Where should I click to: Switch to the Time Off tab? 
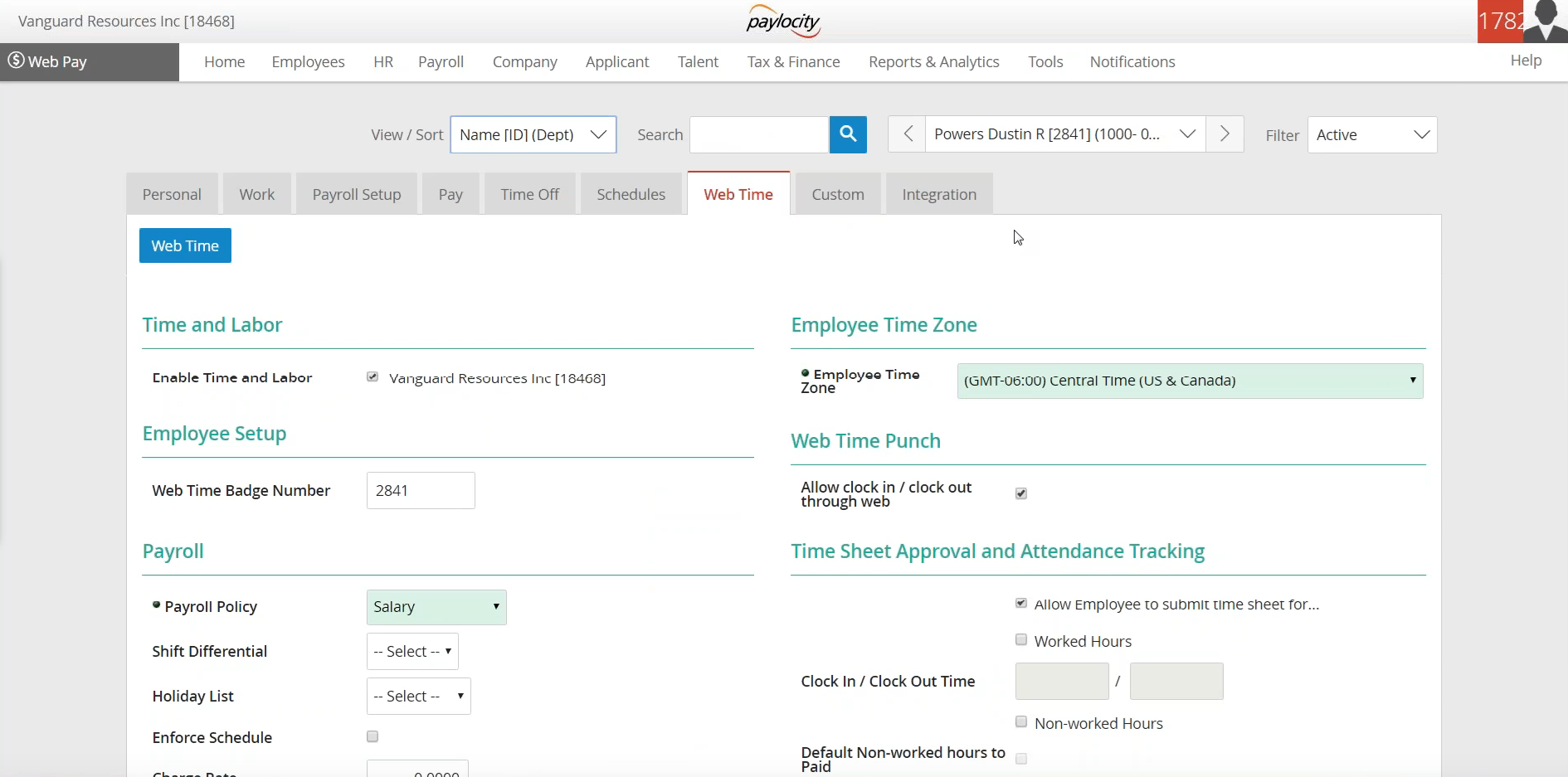tap(529, 193)
